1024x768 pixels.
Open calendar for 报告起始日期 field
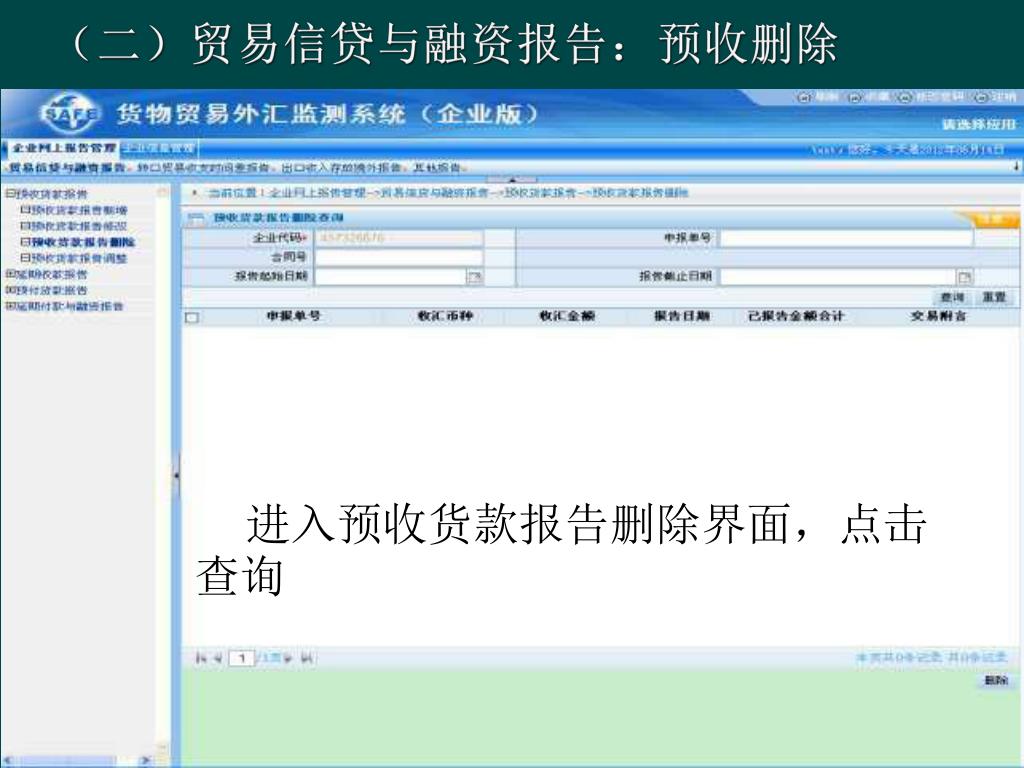pos(475,278)
